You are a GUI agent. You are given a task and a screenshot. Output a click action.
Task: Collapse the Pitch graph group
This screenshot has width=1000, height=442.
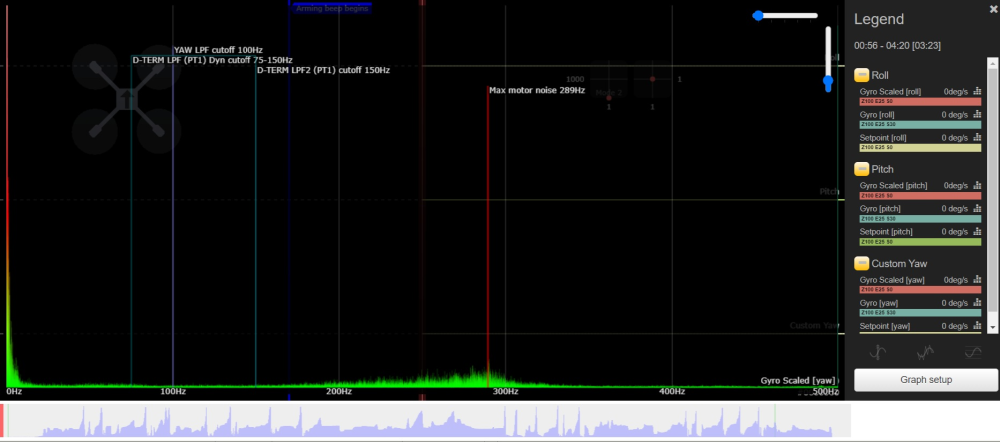click(861, 169)
